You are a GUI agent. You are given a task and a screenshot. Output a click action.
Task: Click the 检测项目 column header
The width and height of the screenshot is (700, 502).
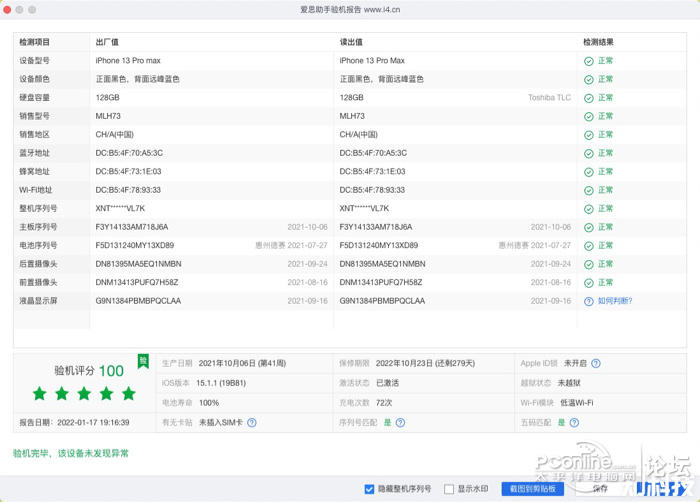tap(34, 42)
